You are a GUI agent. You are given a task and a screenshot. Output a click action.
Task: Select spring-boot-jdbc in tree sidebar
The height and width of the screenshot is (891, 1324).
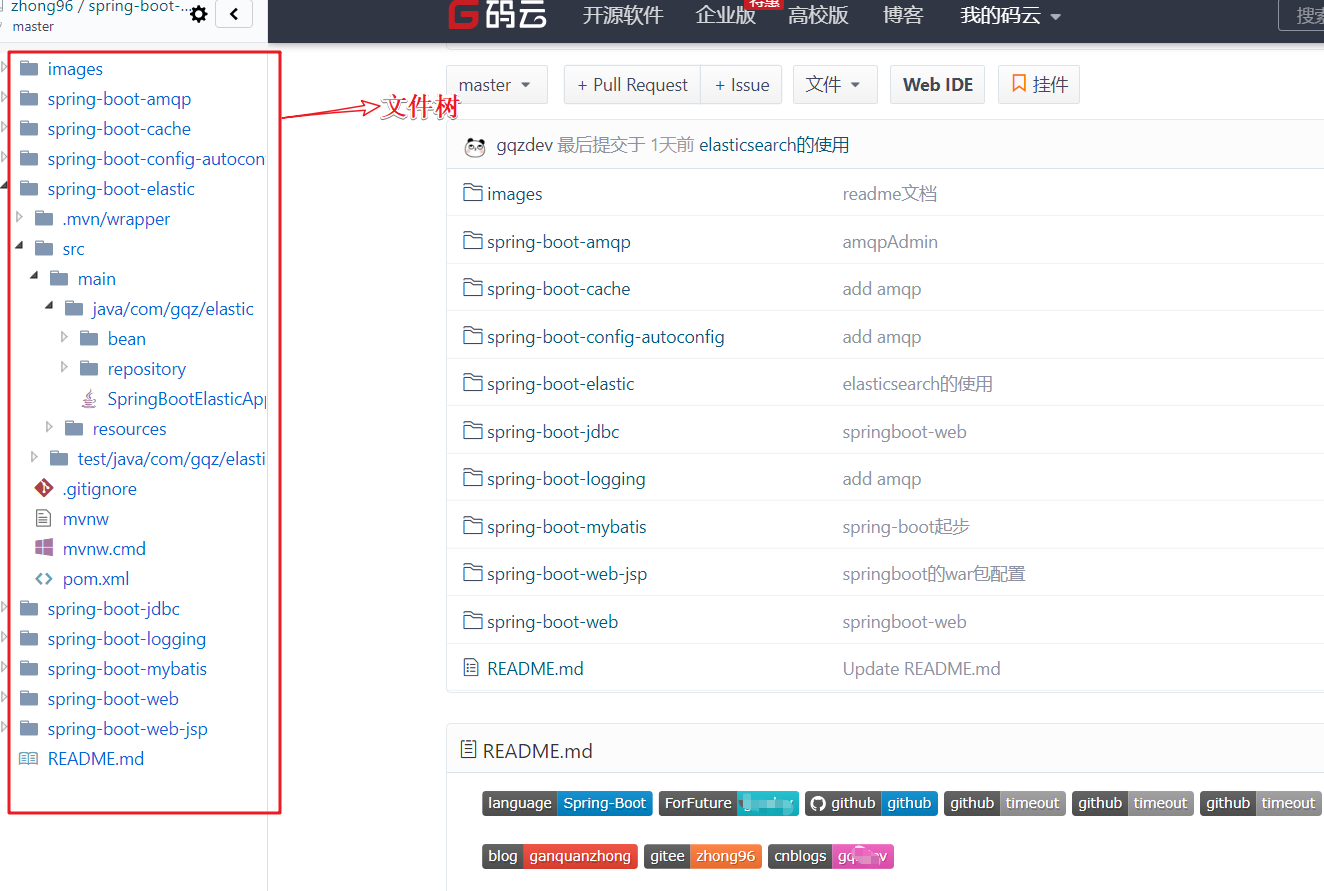coord(113,609)
